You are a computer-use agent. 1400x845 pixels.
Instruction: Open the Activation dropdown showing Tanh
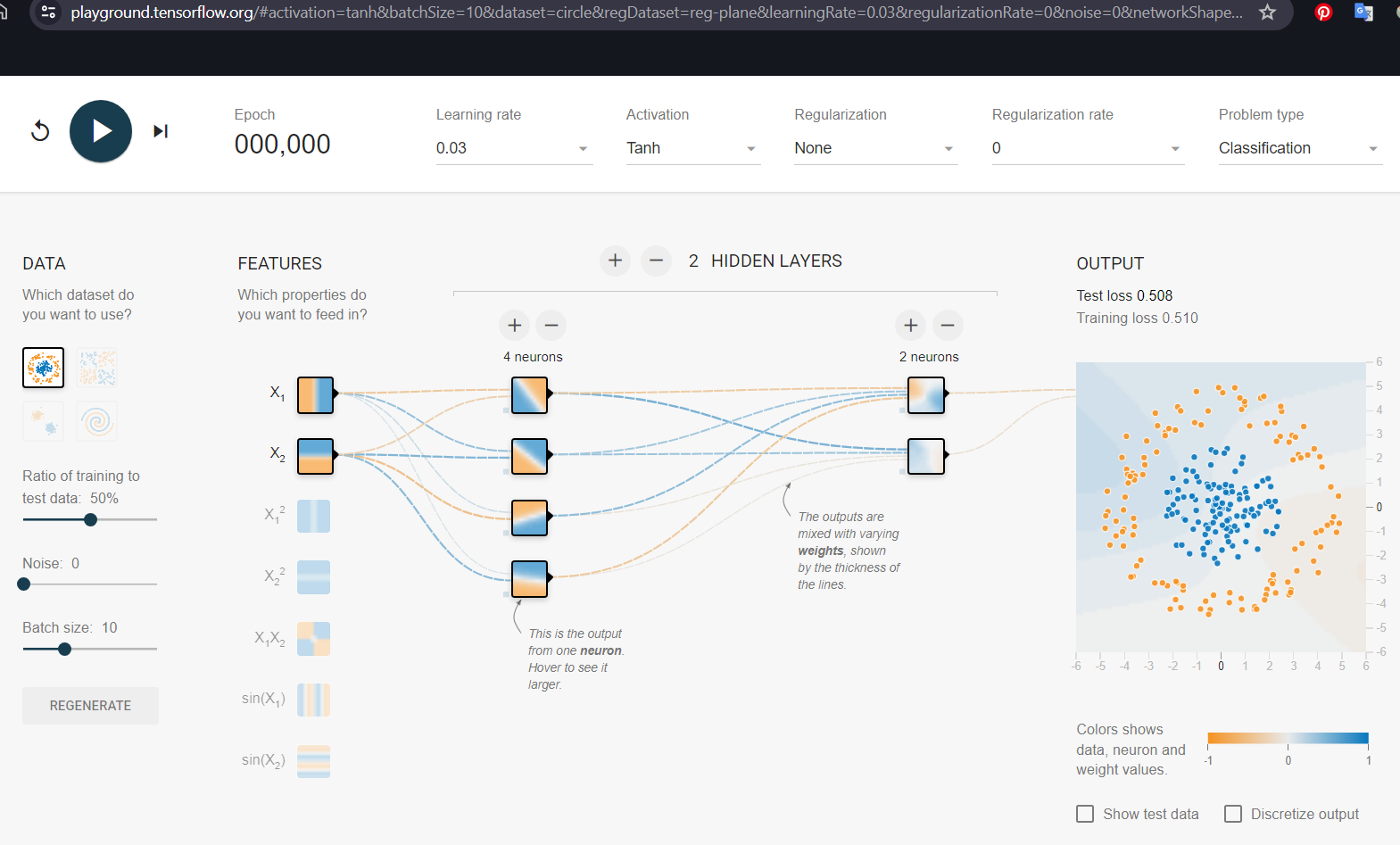pyautogui.click(x=692, y=148)
